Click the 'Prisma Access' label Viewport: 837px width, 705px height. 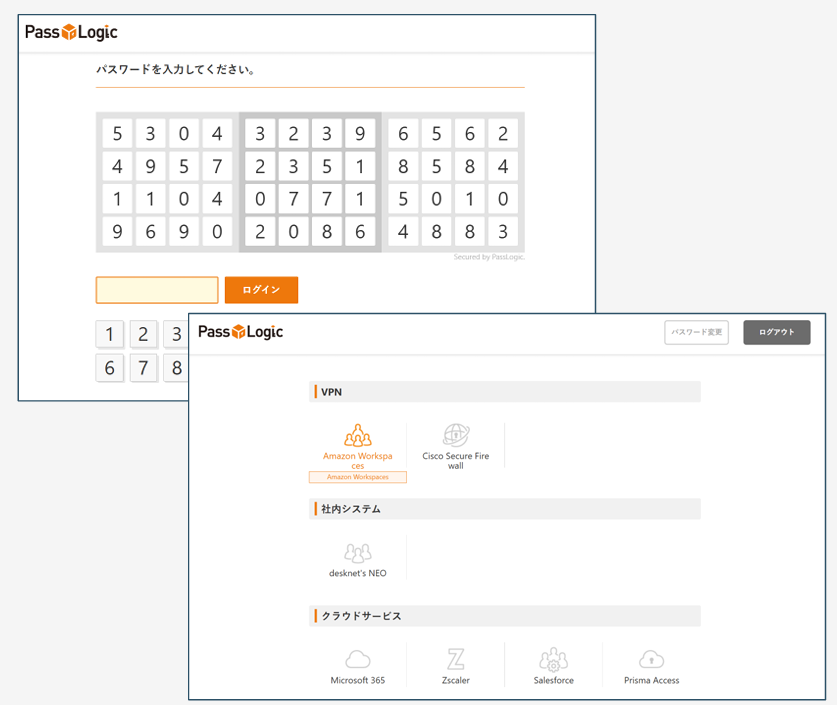[x=652, y=680]
